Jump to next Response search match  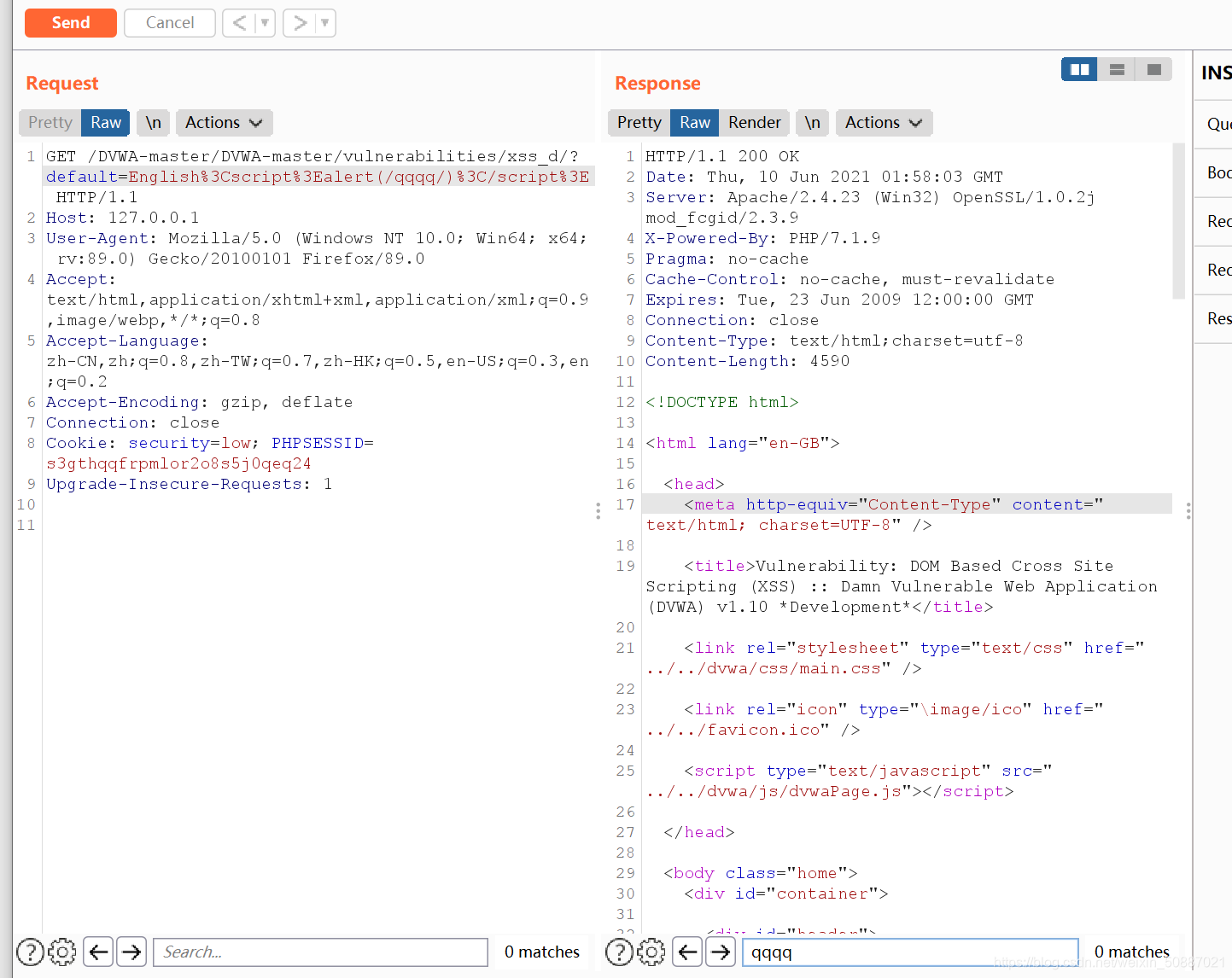click(x=721, y=952)
